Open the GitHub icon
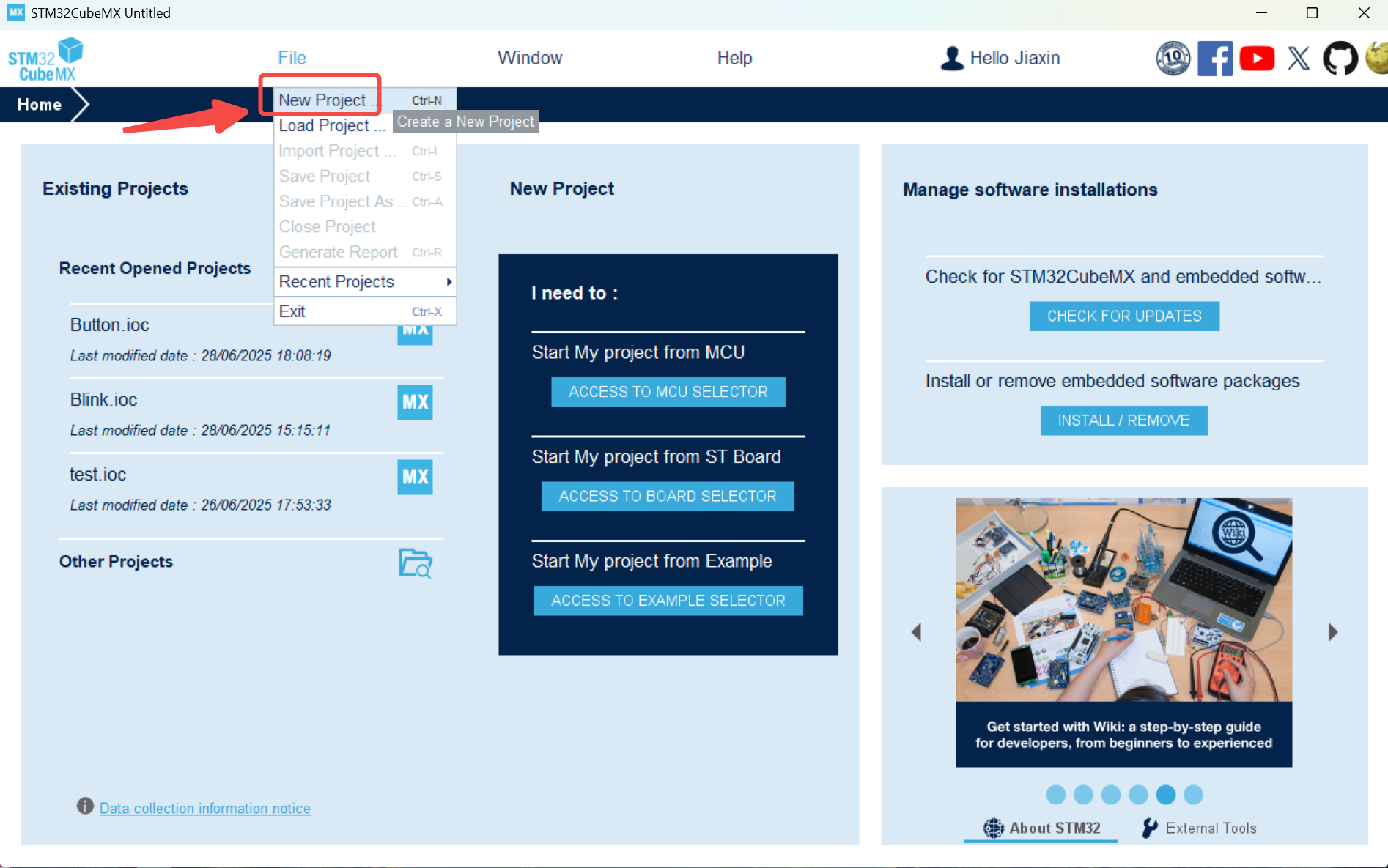 tap(1340, 58)
